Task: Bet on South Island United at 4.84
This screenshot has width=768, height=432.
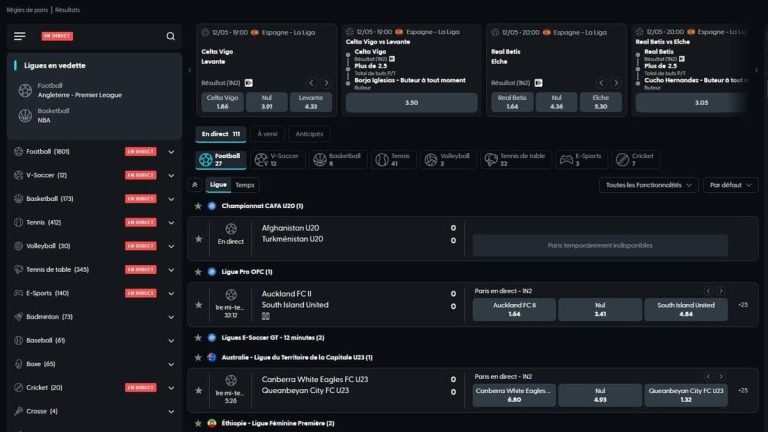Action: (686, 310)
